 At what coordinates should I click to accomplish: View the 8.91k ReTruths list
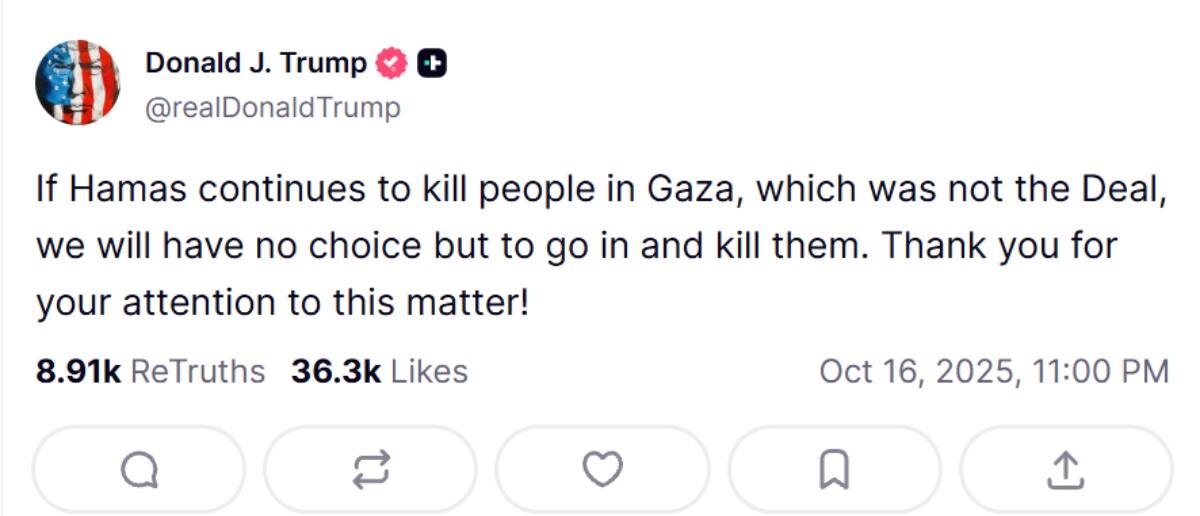point(150,372)
